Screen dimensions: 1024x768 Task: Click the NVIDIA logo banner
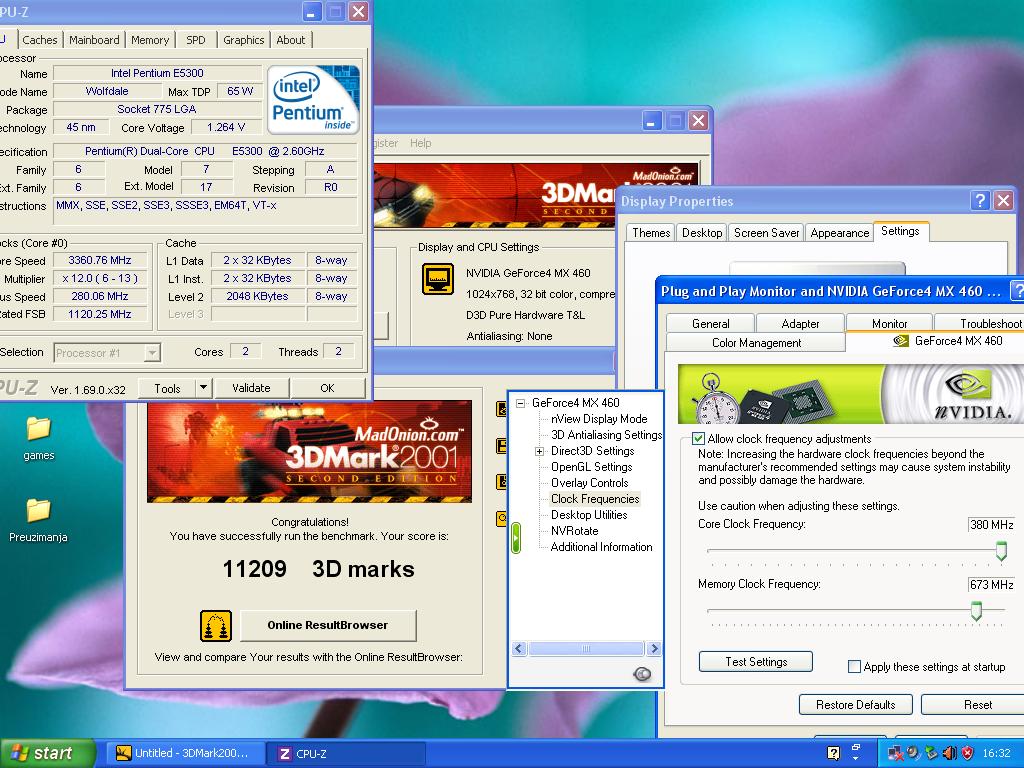[850, 394]
